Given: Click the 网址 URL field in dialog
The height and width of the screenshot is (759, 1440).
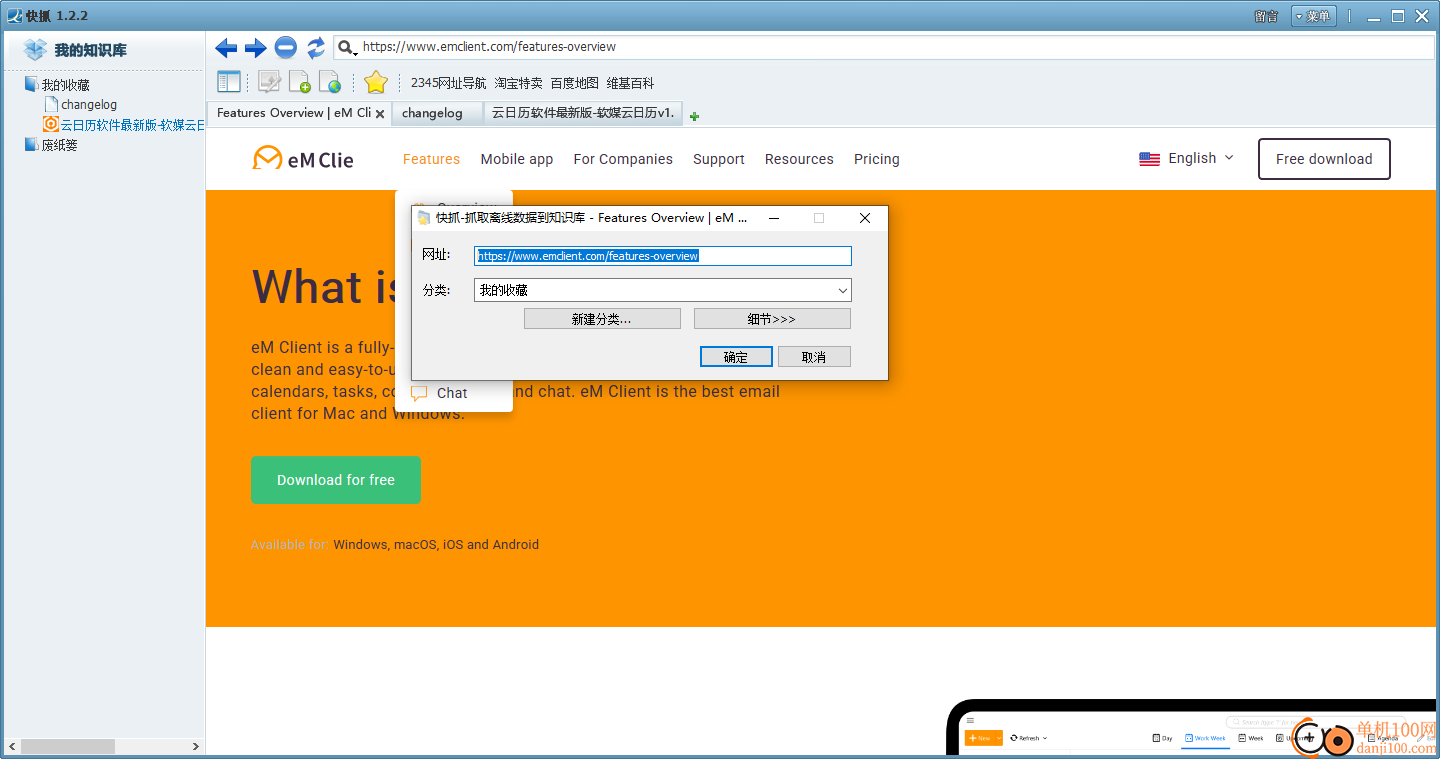Looking at the screenshot, I should point(662,256).
